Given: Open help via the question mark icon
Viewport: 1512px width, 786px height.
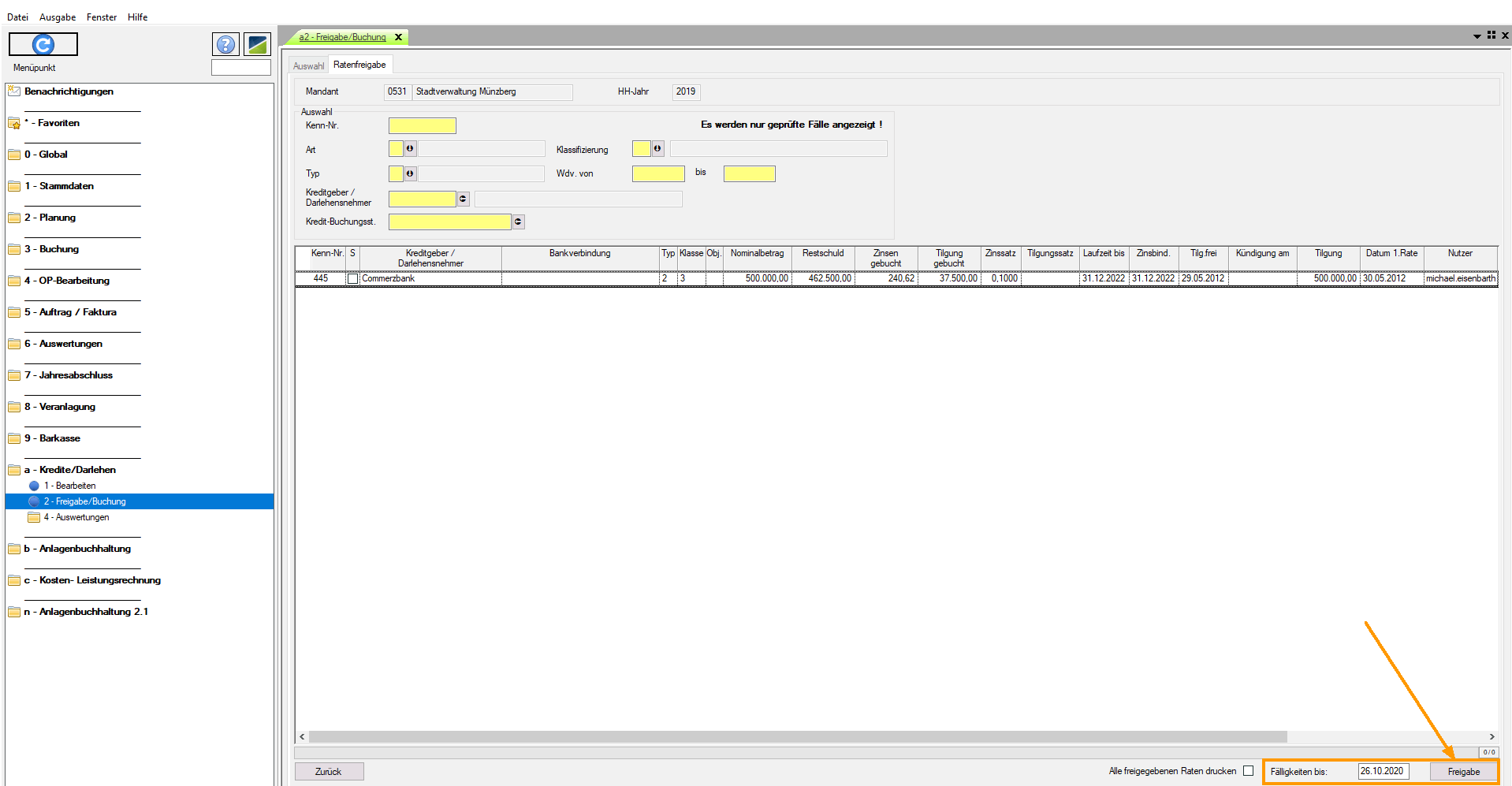Looking at the screenshot, I should coord(226,45).
